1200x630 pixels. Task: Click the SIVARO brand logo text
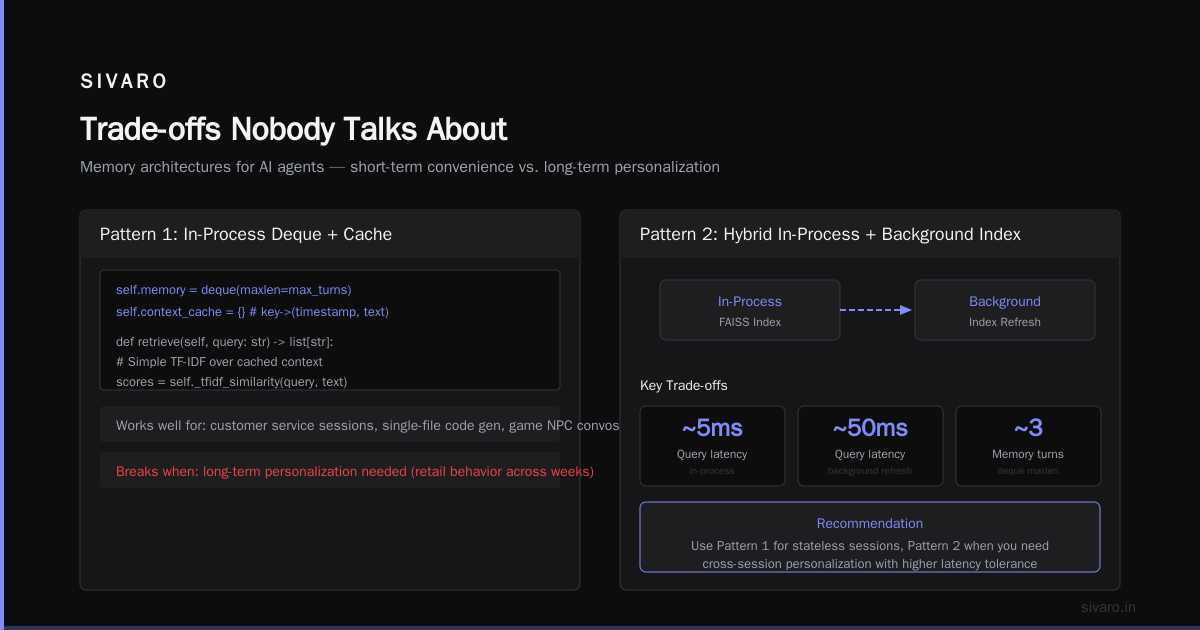coord(124,82)
